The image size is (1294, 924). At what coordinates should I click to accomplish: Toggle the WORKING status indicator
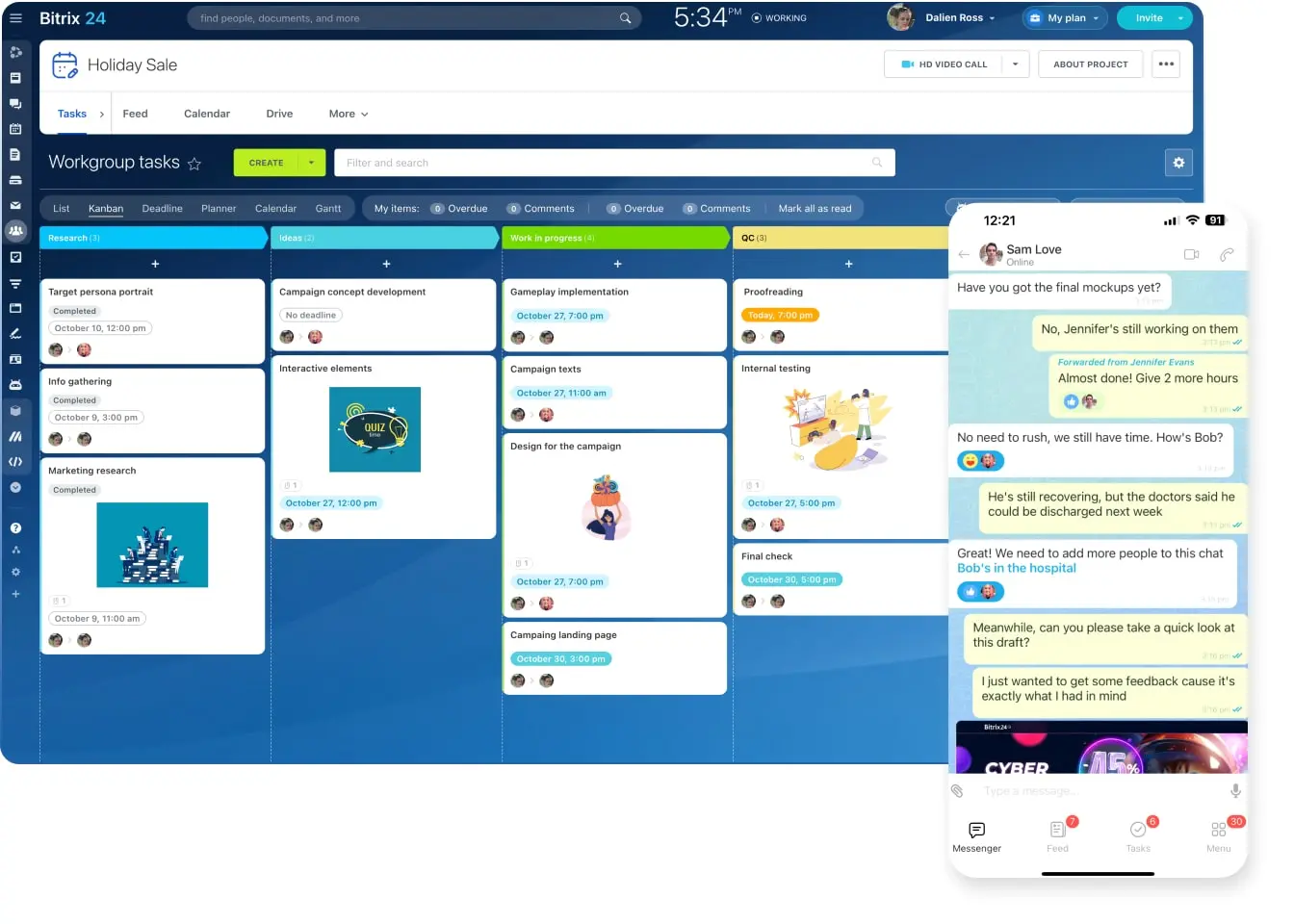pyautogui.click(x=779, y=18)
